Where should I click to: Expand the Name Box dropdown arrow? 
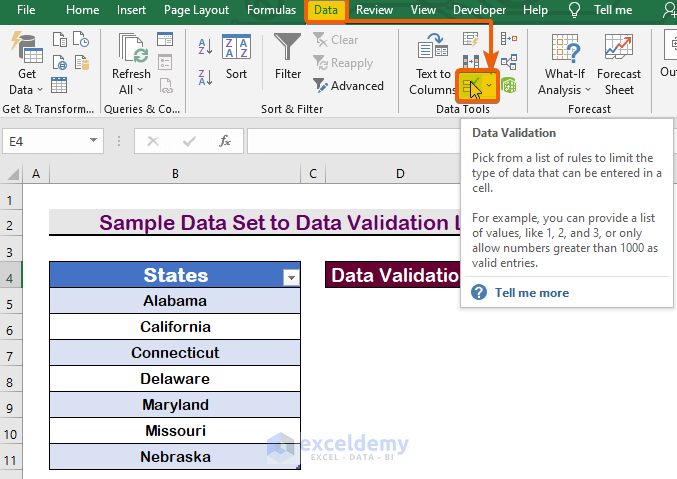(95, 141)
